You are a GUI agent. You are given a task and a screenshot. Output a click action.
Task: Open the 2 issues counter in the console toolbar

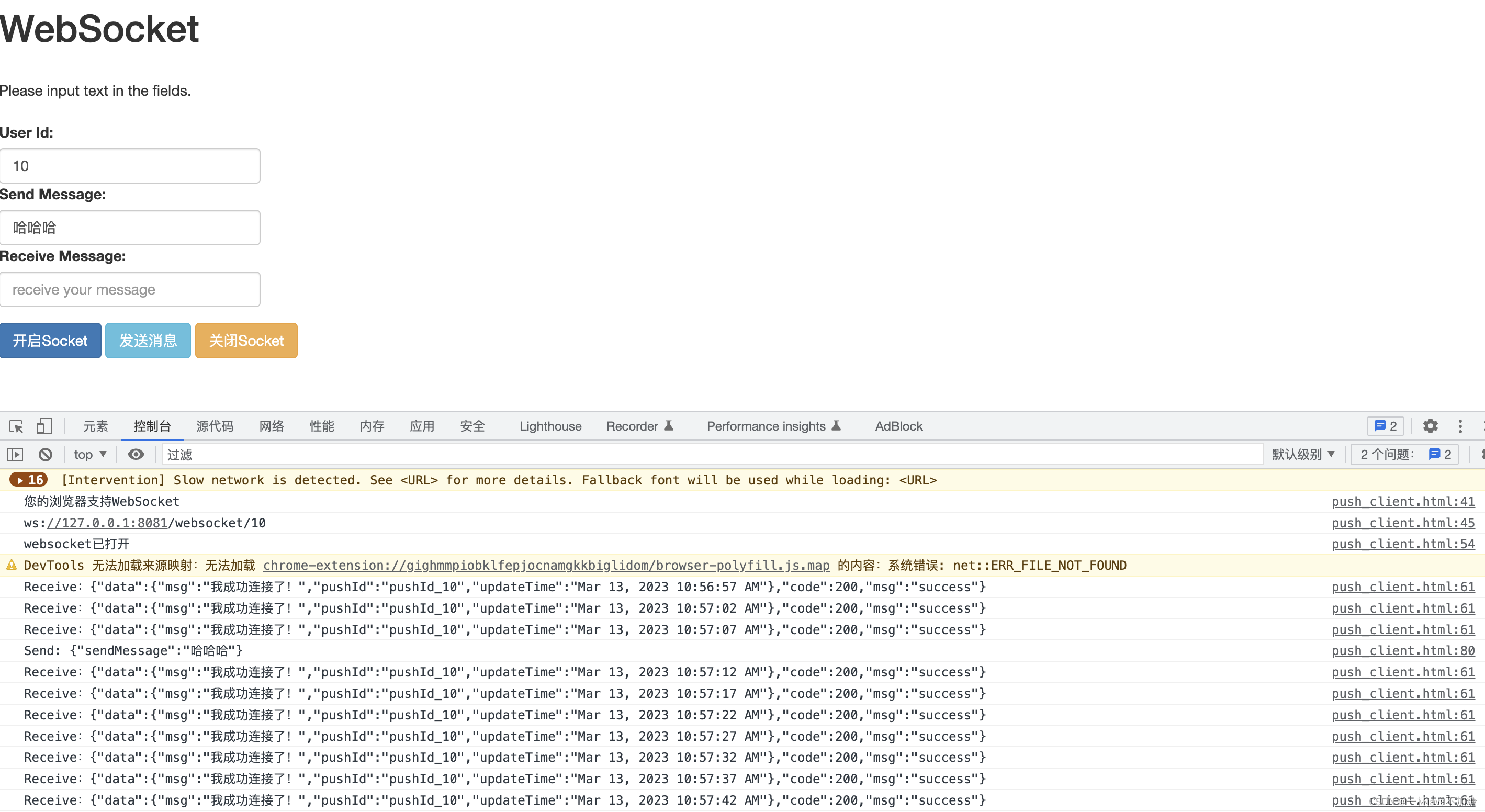1405,455
